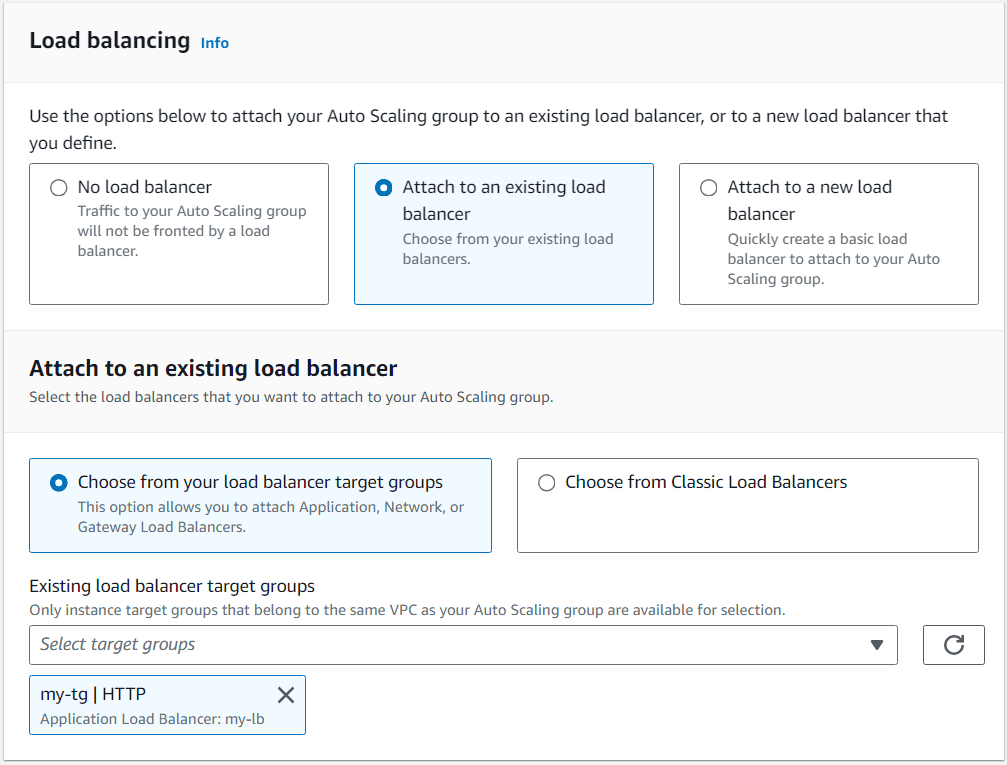Viewport: 1007px width, 765px height.
Task: Click the Attach to new load balancer card
Action: (x=828, y=234)
